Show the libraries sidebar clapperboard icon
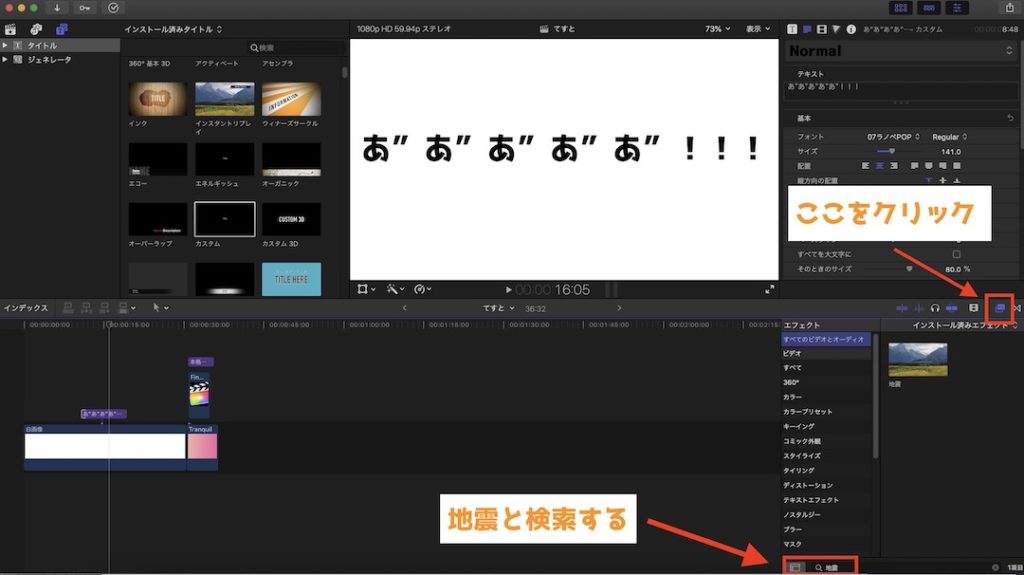 (10, 29)
